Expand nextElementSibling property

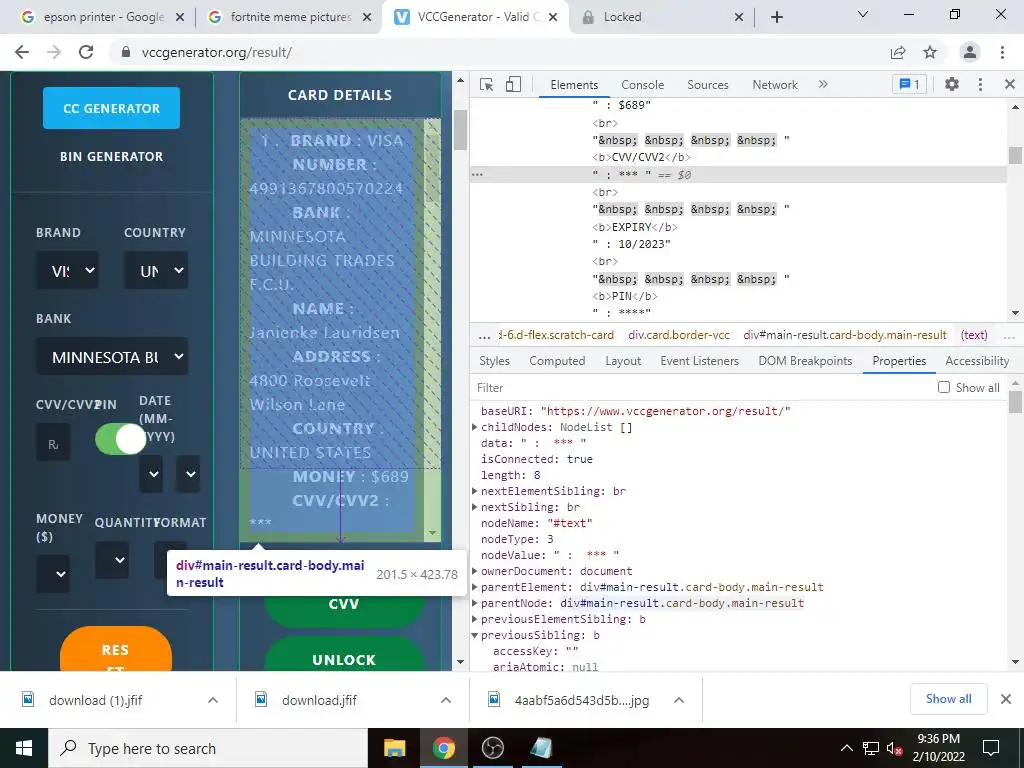(475, 491)
